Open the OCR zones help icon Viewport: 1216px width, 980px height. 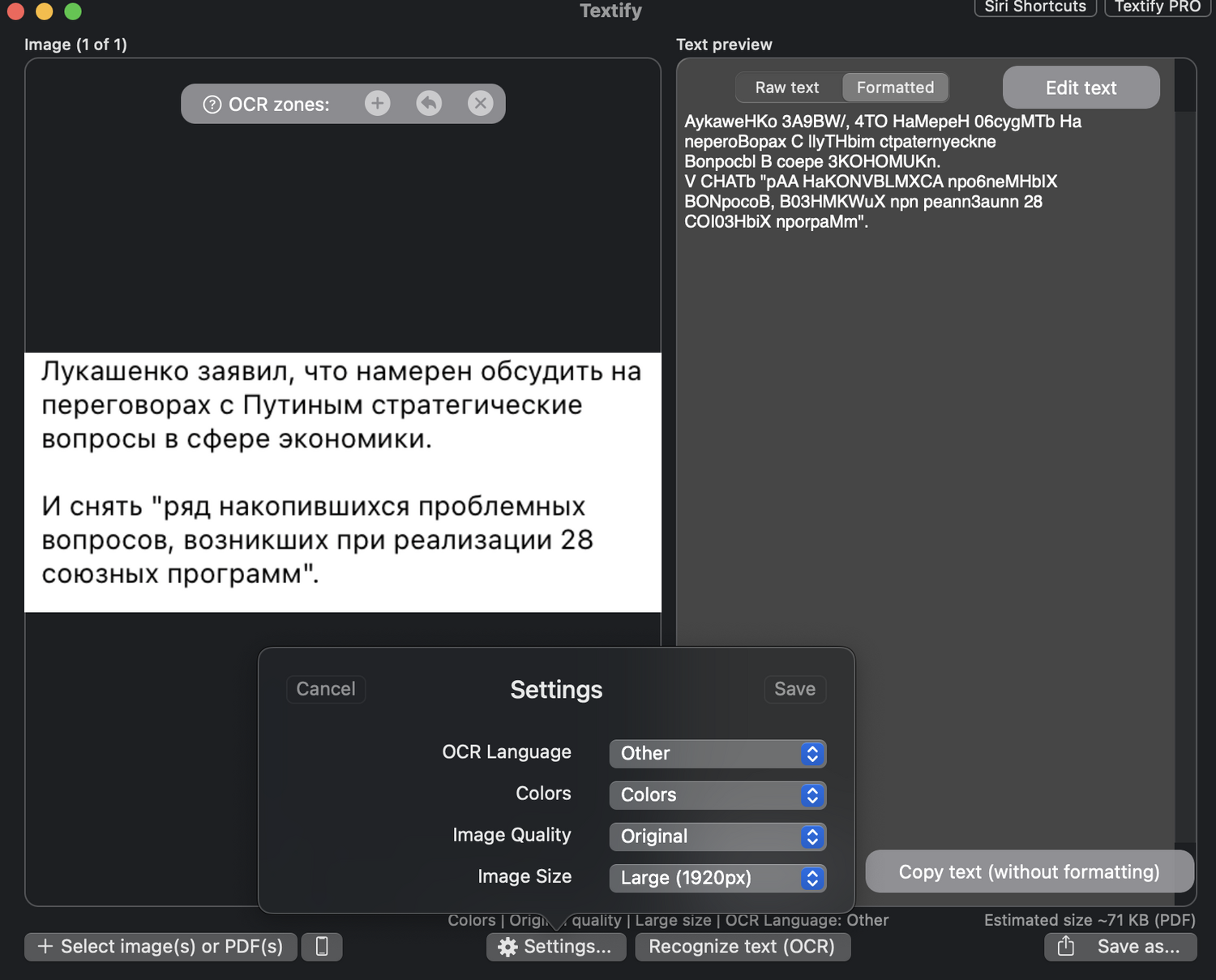[212, 105]
